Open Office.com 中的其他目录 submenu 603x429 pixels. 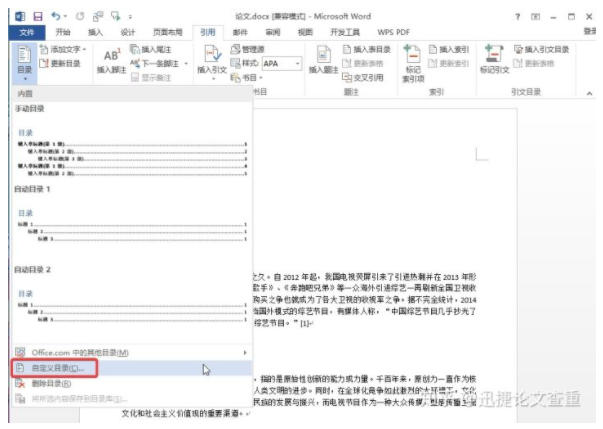click(132, 353)
